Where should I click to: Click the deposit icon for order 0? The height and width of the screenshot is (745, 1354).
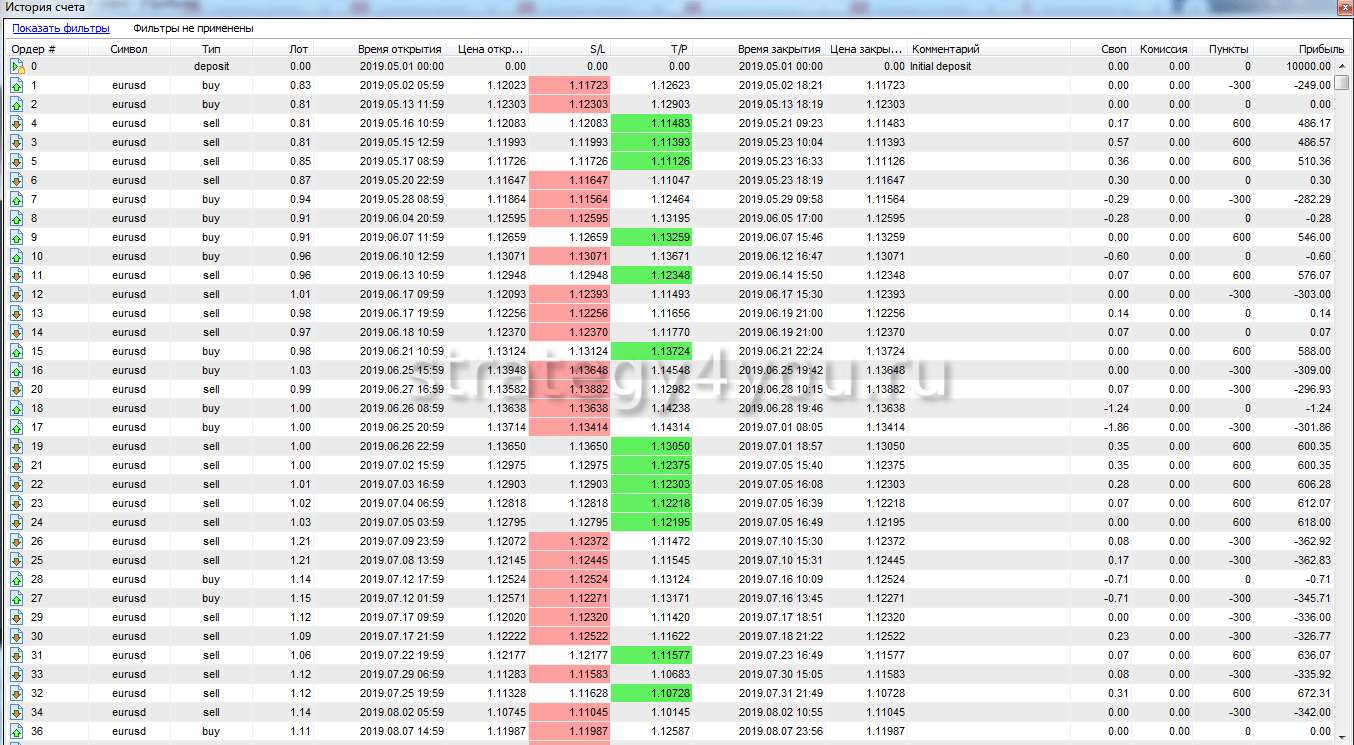pyautogui.click(x=17, y=67)
